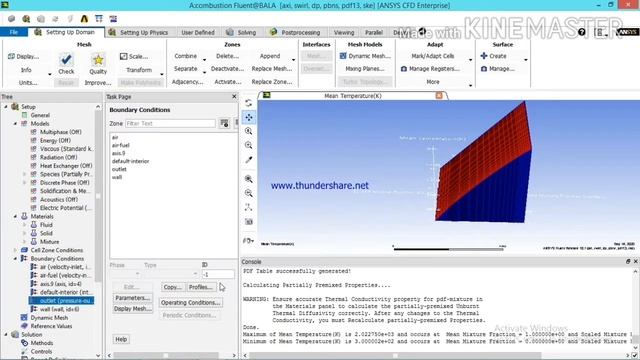Select 'wall' in the zone list
Viewport: 640px width, 360px height.
(117, 177)
